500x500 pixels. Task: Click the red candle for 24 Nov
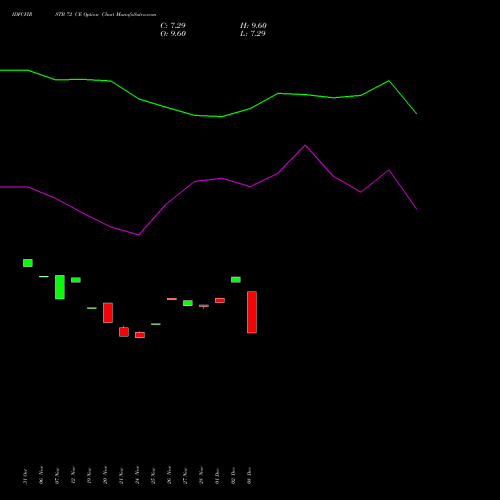[x=140, y=335]
